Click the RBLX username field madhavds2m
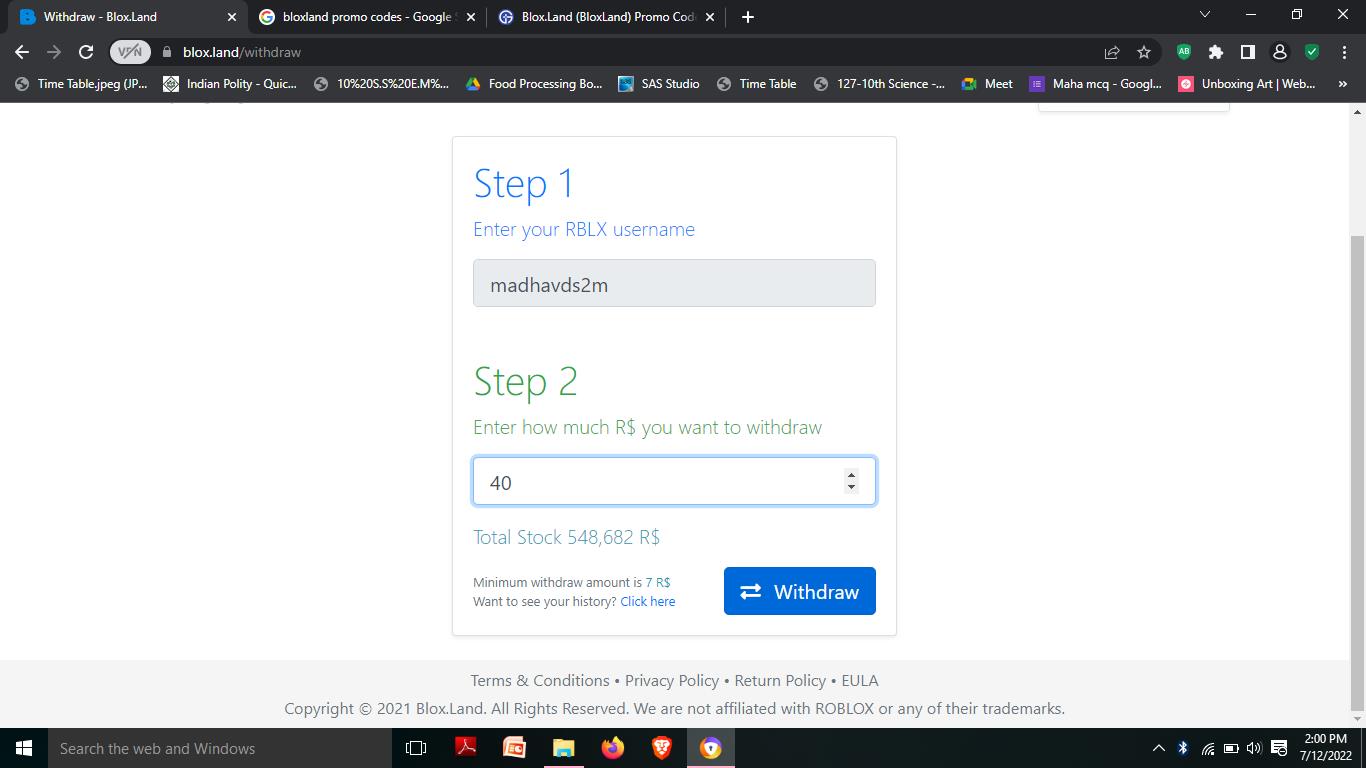This screenshot has height=768, width=1366. click(674, 283)
